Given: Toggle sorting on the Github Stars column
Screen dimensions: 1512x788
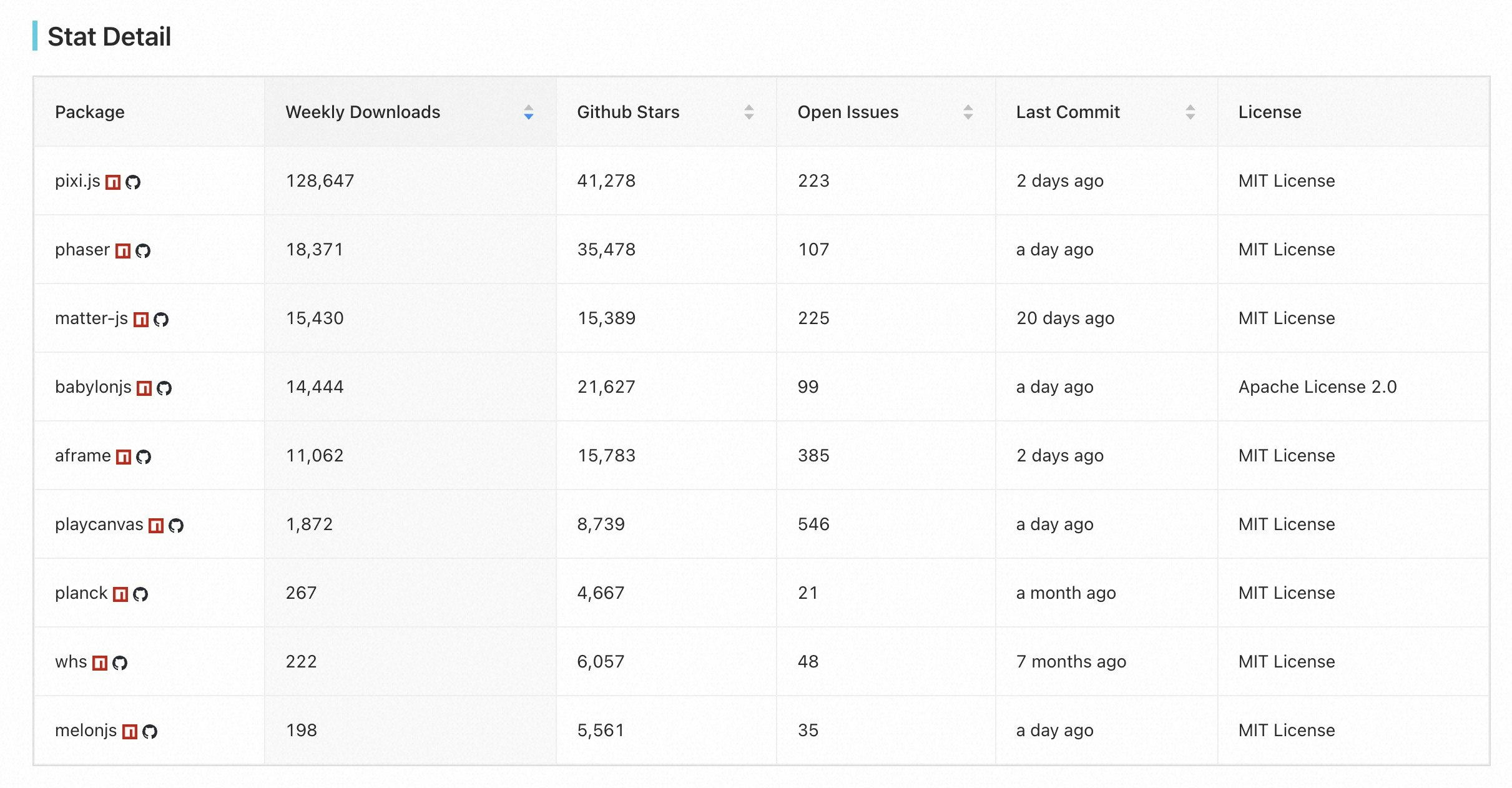Looking at the screenshot, I should coord(749,112).
